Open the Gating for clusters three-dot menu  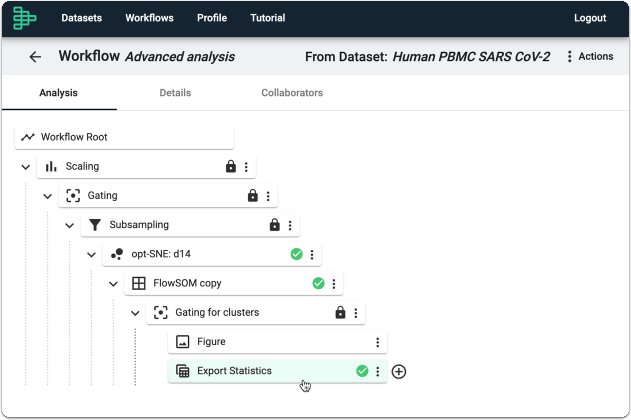coord(356,313)
